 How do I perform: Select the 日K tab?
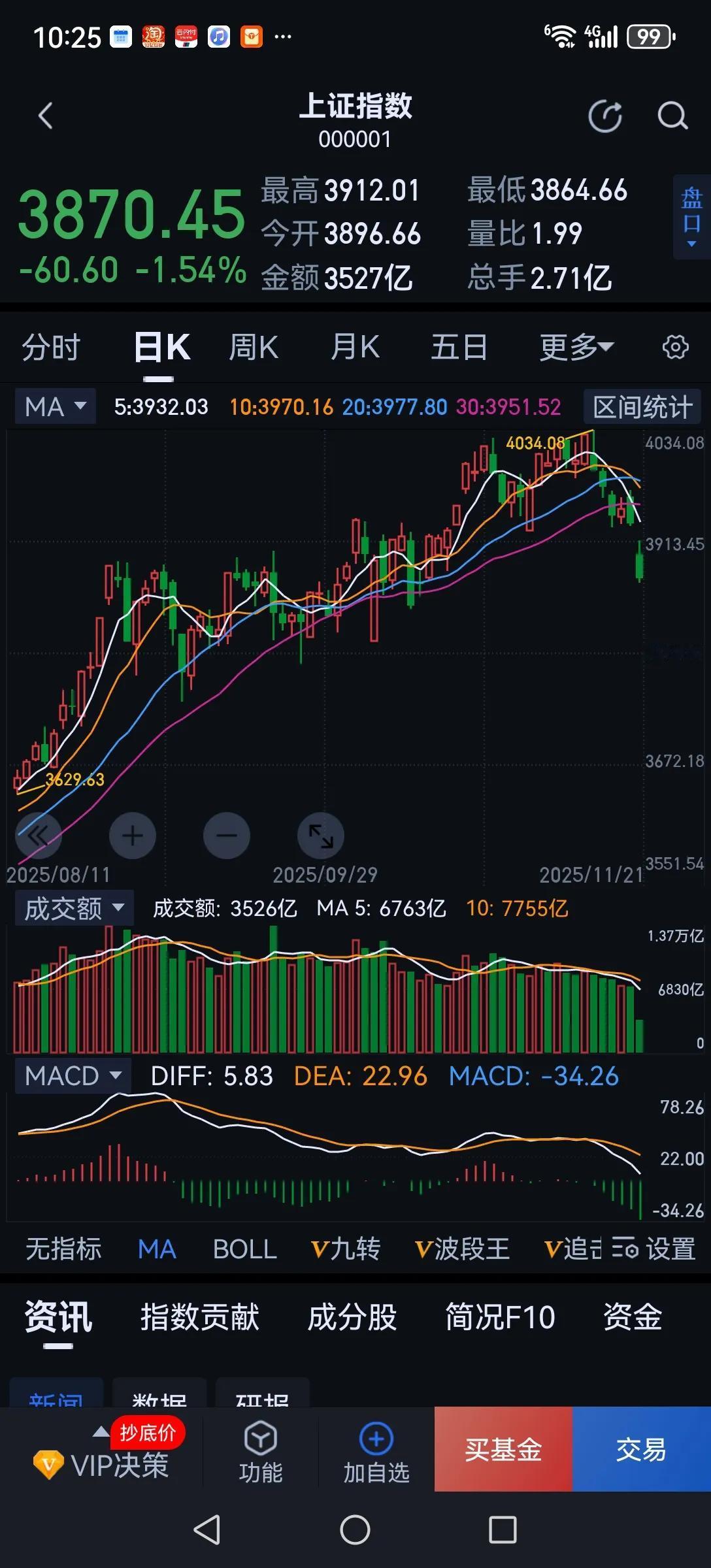[x=161, y=347]
